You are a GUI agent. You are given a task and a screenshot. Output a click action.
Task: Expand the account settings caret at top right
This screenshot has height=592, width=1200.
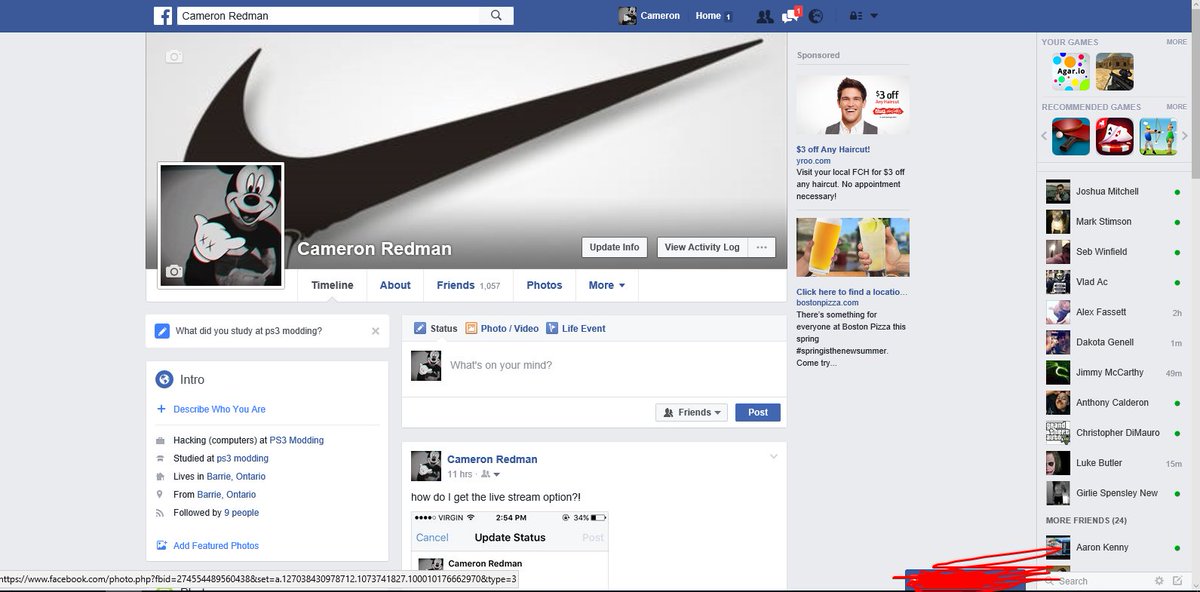[875, 16]
